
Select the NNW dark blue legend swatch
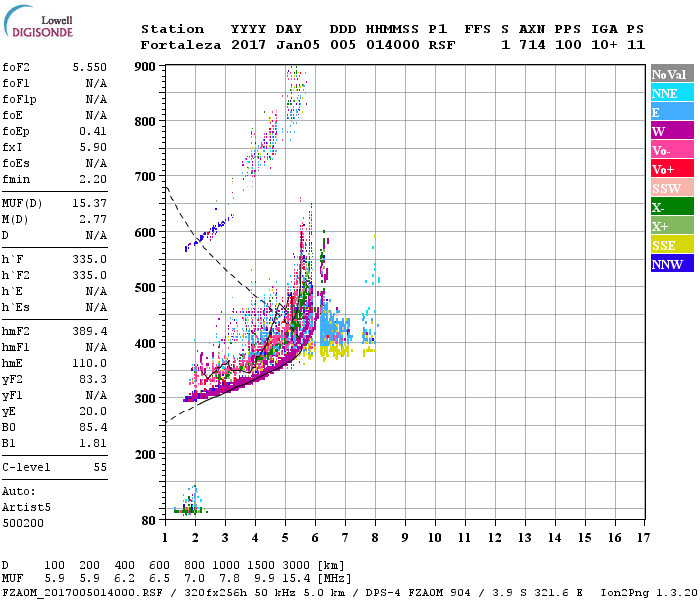[672, 264]
